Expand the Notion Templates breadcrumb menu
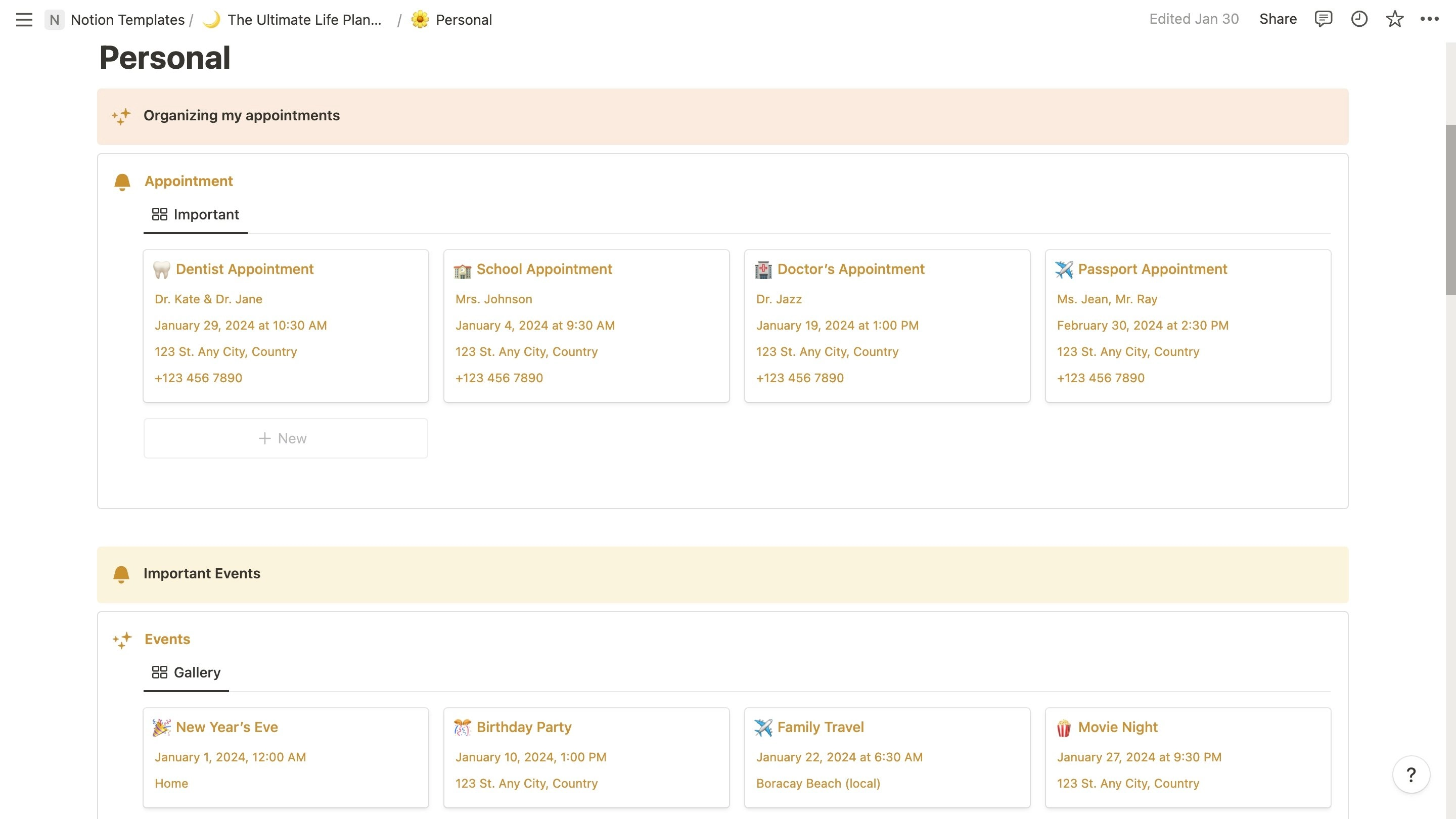1456x819 pixels. click(x=127, y=19)
